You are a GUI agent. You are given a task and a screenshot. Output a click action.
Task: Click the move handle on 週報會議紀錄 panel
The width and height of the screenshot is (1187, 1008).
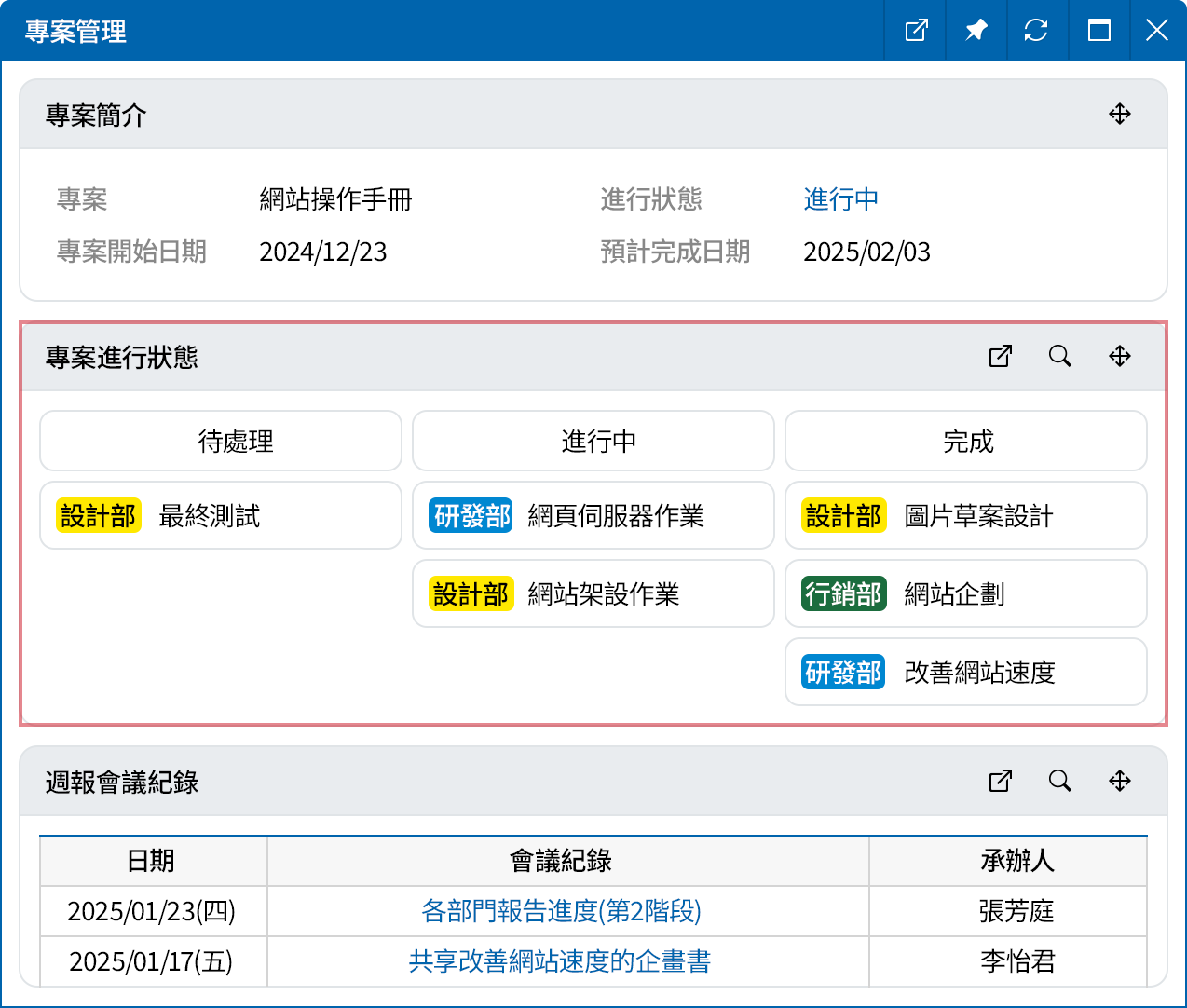pos(1119,782)
